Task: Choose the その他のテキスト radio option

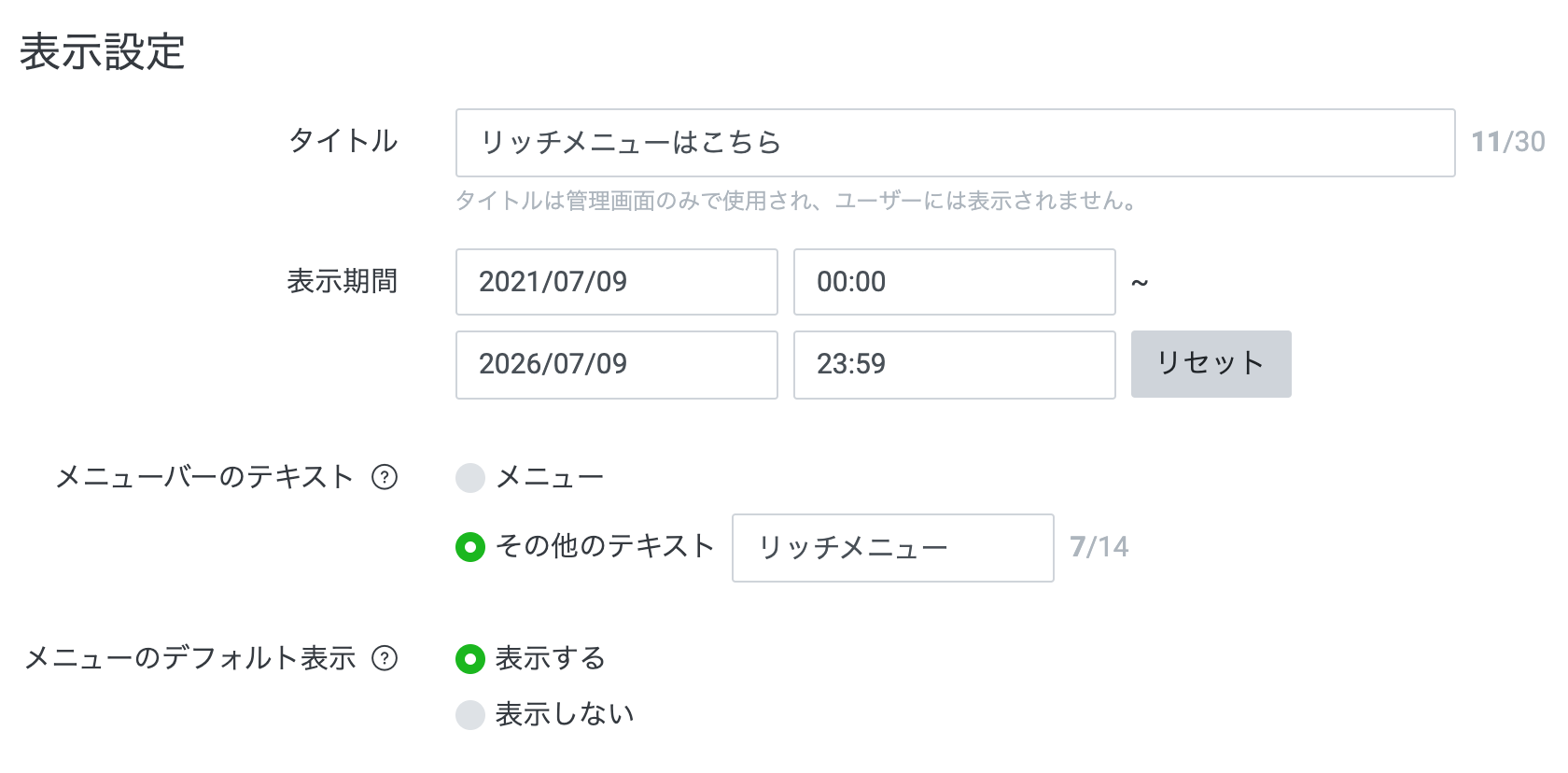Action: pyautogui.click(x=470, y=547)
